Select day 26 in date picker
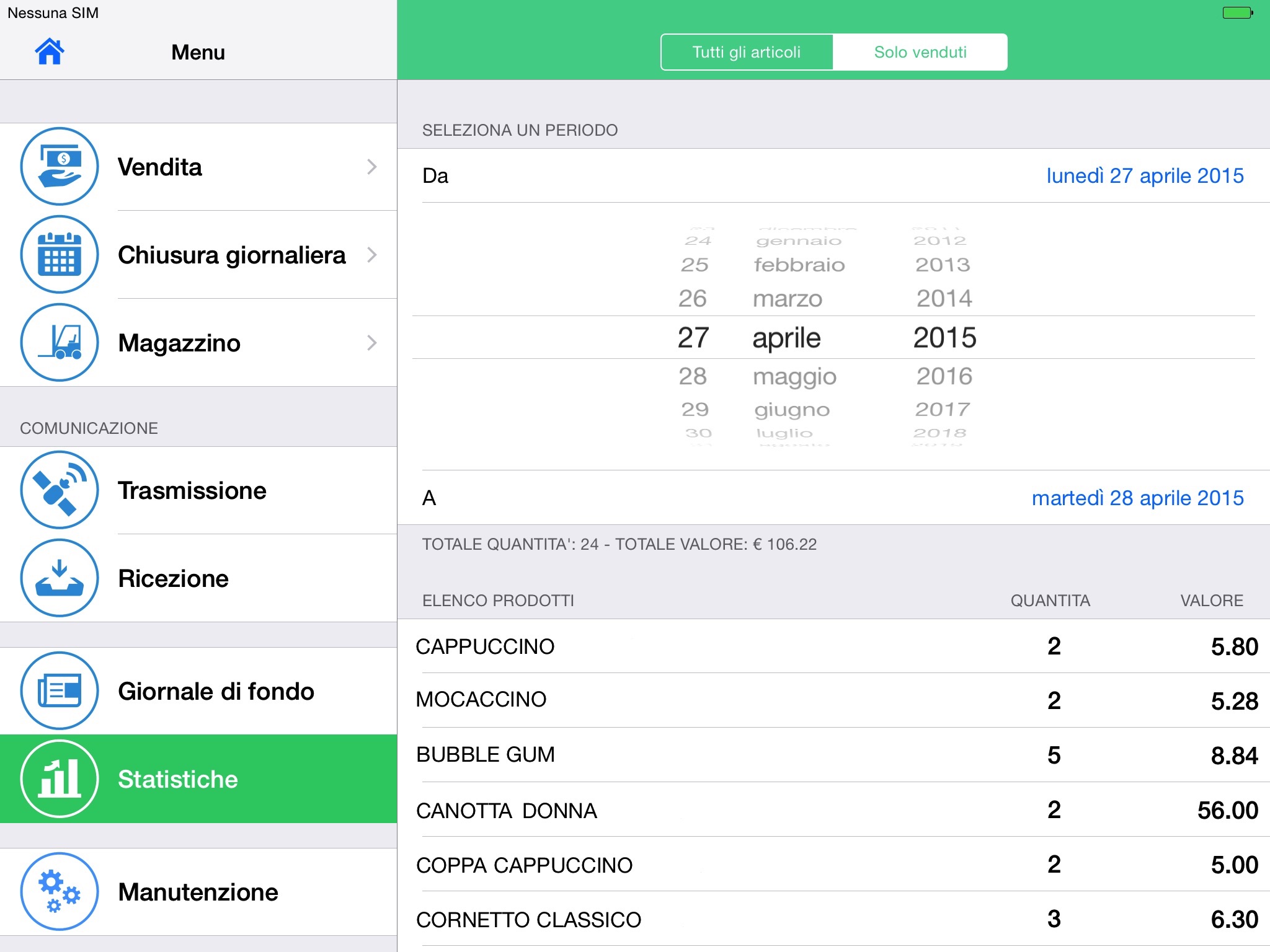Viewport: 1270px width, 952px height. [693, 299]
